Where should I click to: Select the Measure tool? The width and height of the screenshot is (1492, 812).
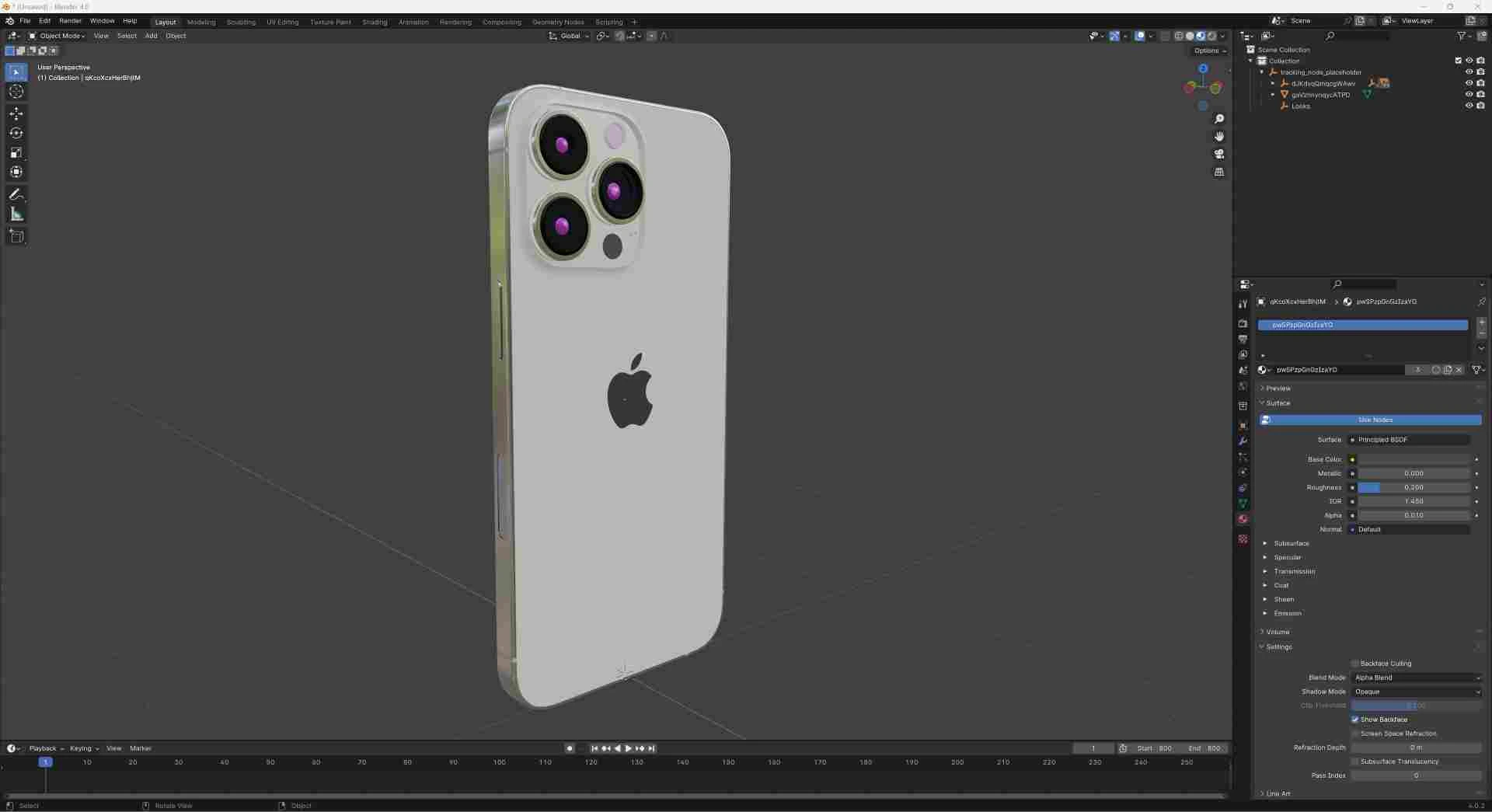click(16, 214)
